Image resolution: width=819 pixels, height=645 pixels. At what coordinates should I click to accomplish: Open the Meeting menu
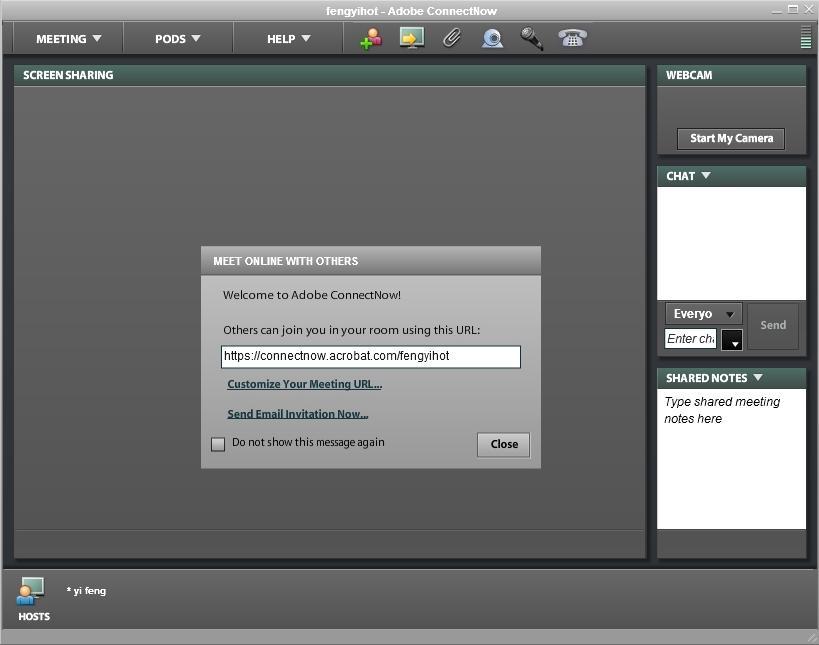pos(68,39)
